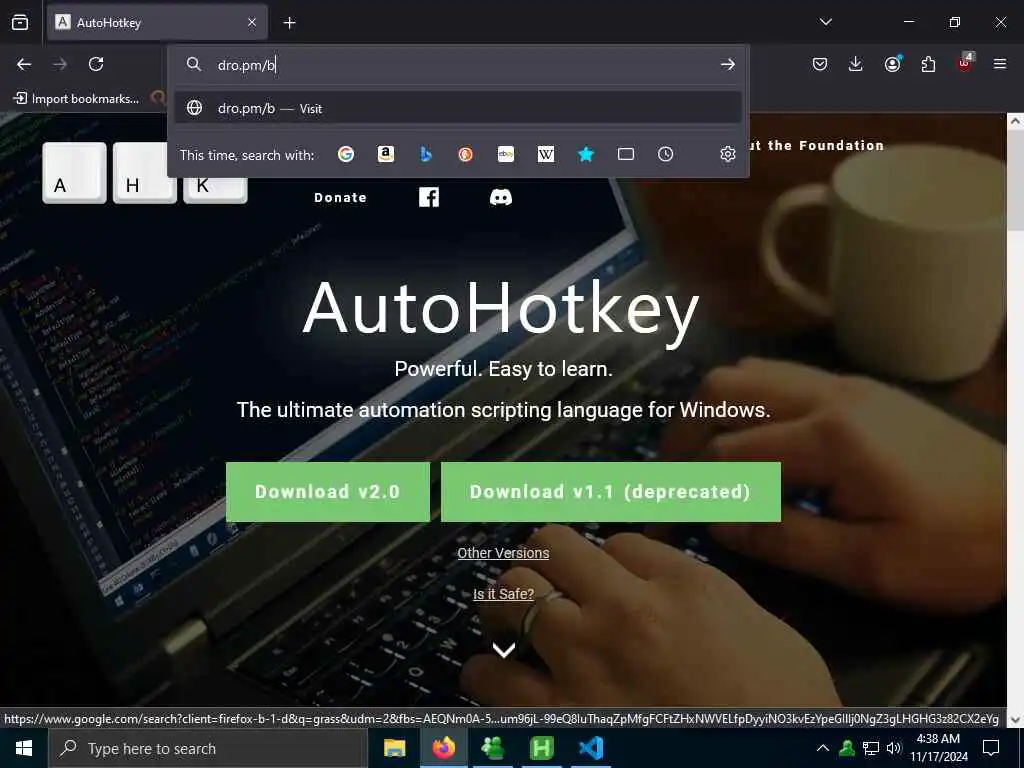1024x768 pixels.
Task: Go back one page
Action: click(24, 64)
